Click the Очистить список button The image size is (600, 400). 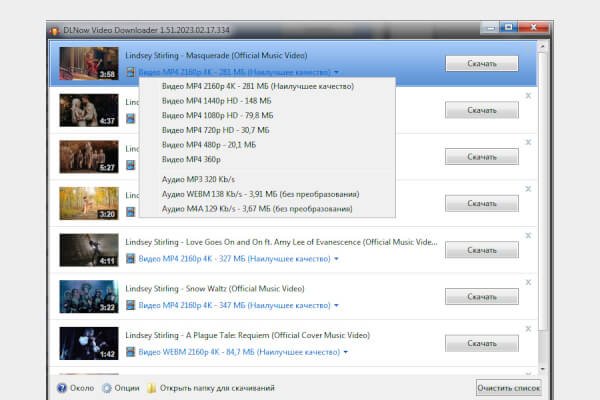pos(509,388)
